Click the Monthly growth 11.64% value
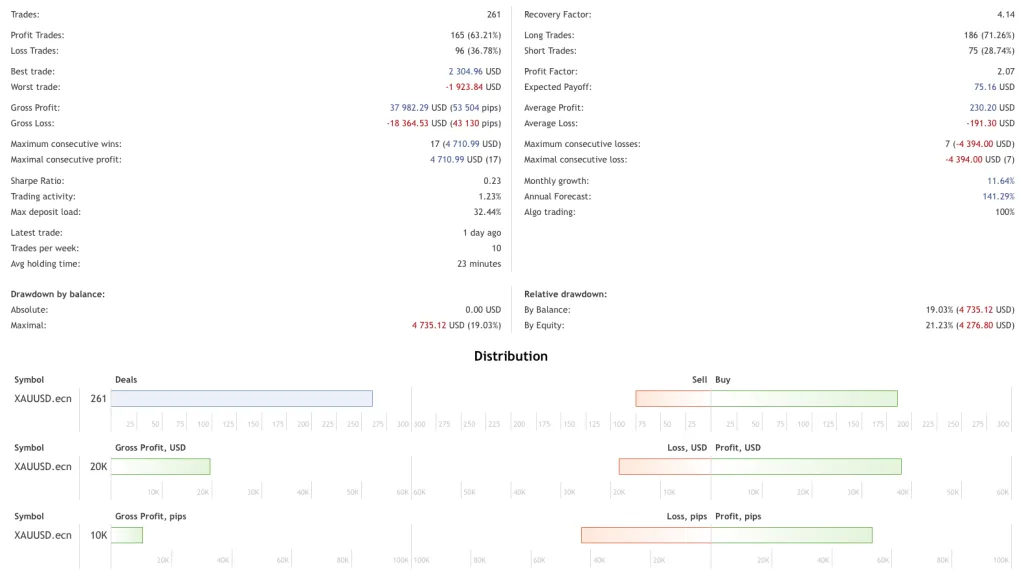The height and width of the screenshot is (575, 1024). pos(1000,181)
